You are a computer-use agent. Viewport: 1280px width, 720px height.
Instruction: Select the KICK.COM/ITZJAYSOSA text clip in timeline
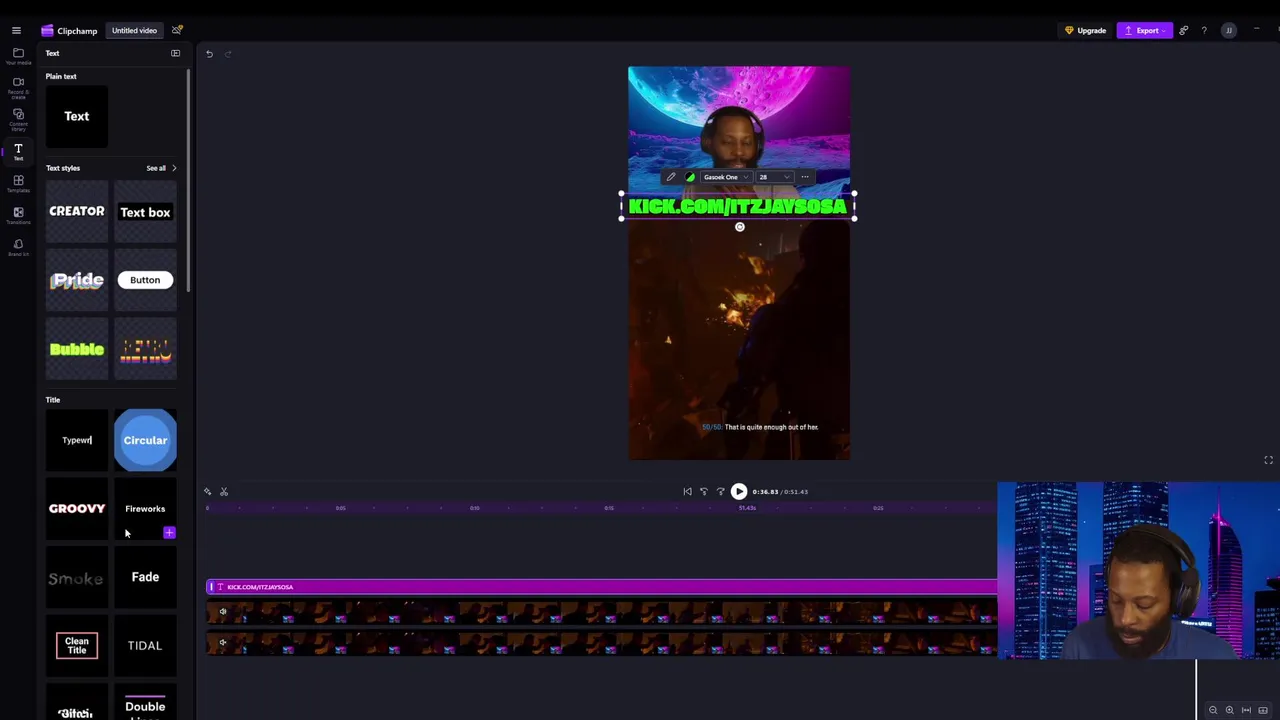[x=602, y=587]
